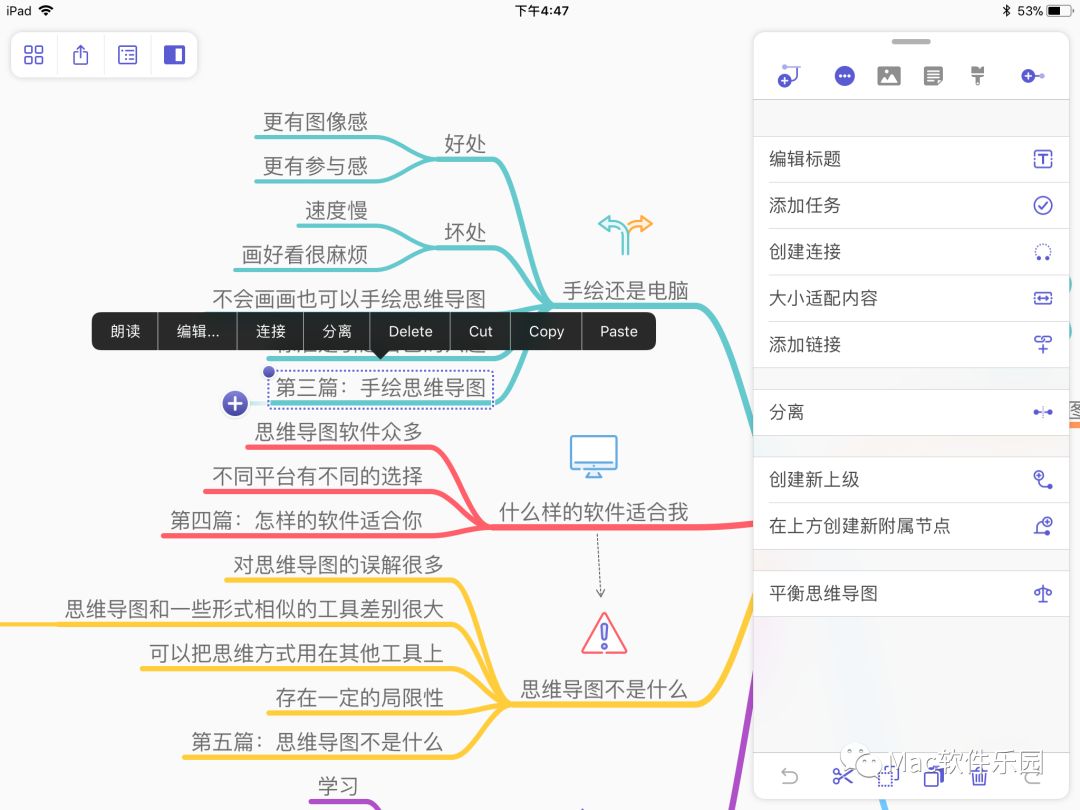Toggle the side panel icon
This screenshot has width=1080, height=810.
pyautogui.click(x=174, y=54)
